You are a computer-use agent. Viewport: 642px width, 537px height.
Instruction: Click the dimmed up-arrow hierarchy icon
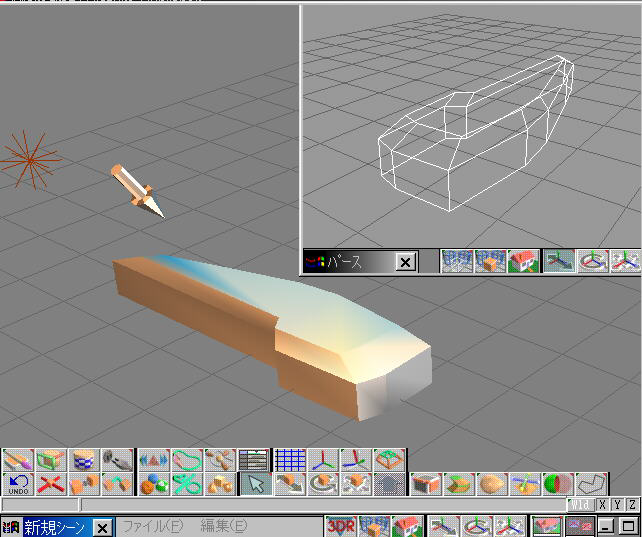point(389,484)
